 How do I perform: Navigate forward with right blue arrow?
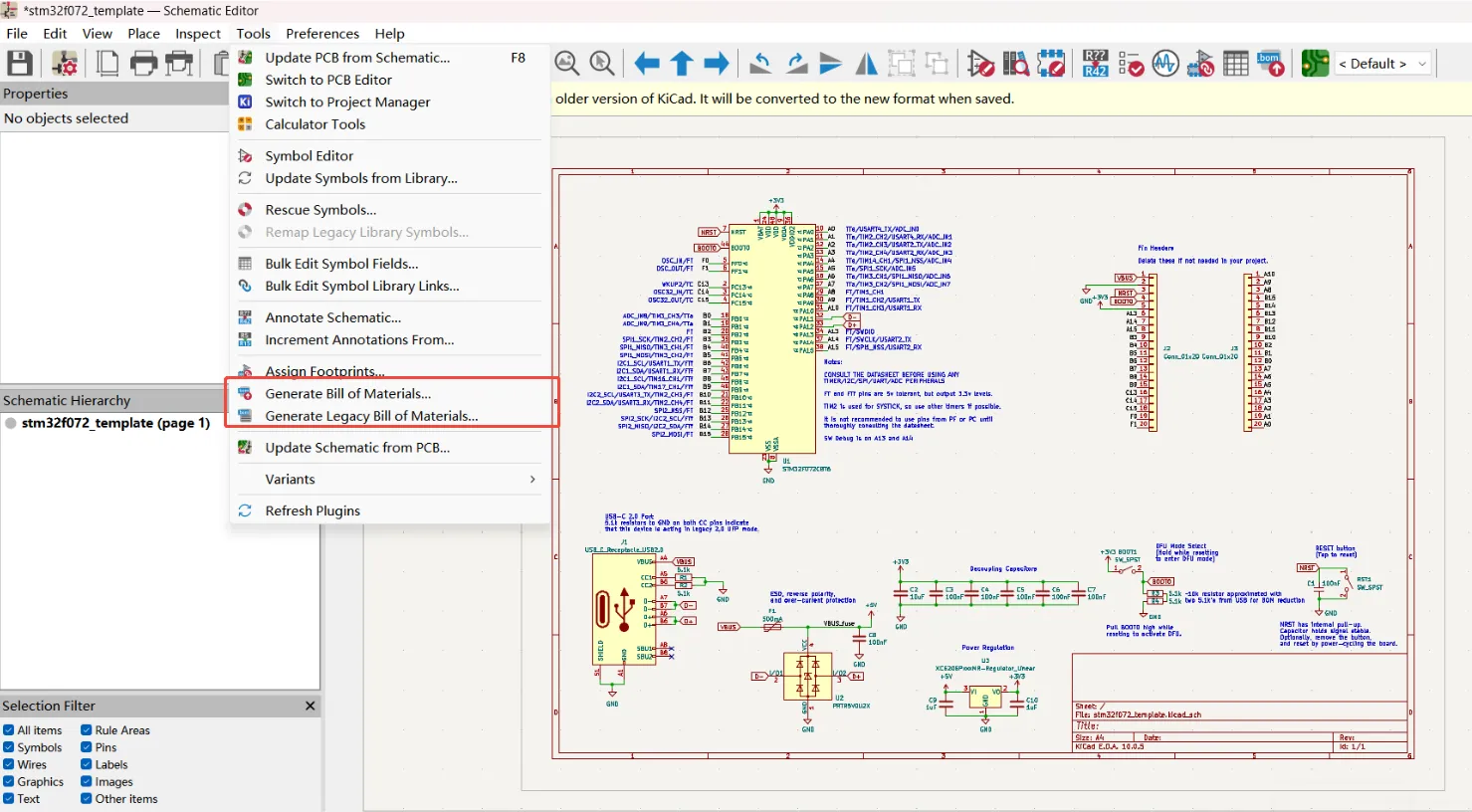pyautogui.click(x=717, y=64)
